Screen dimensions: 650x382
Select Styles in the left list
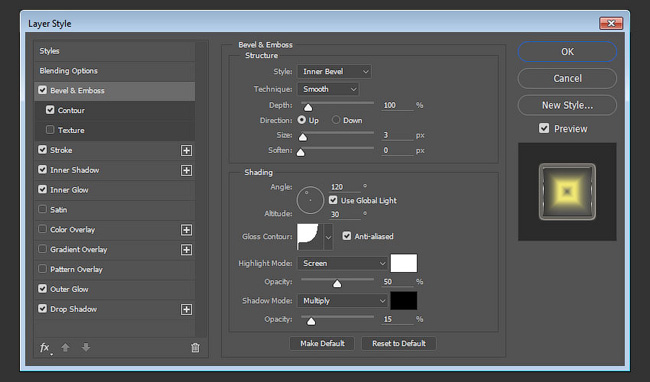tap(114, 51)
